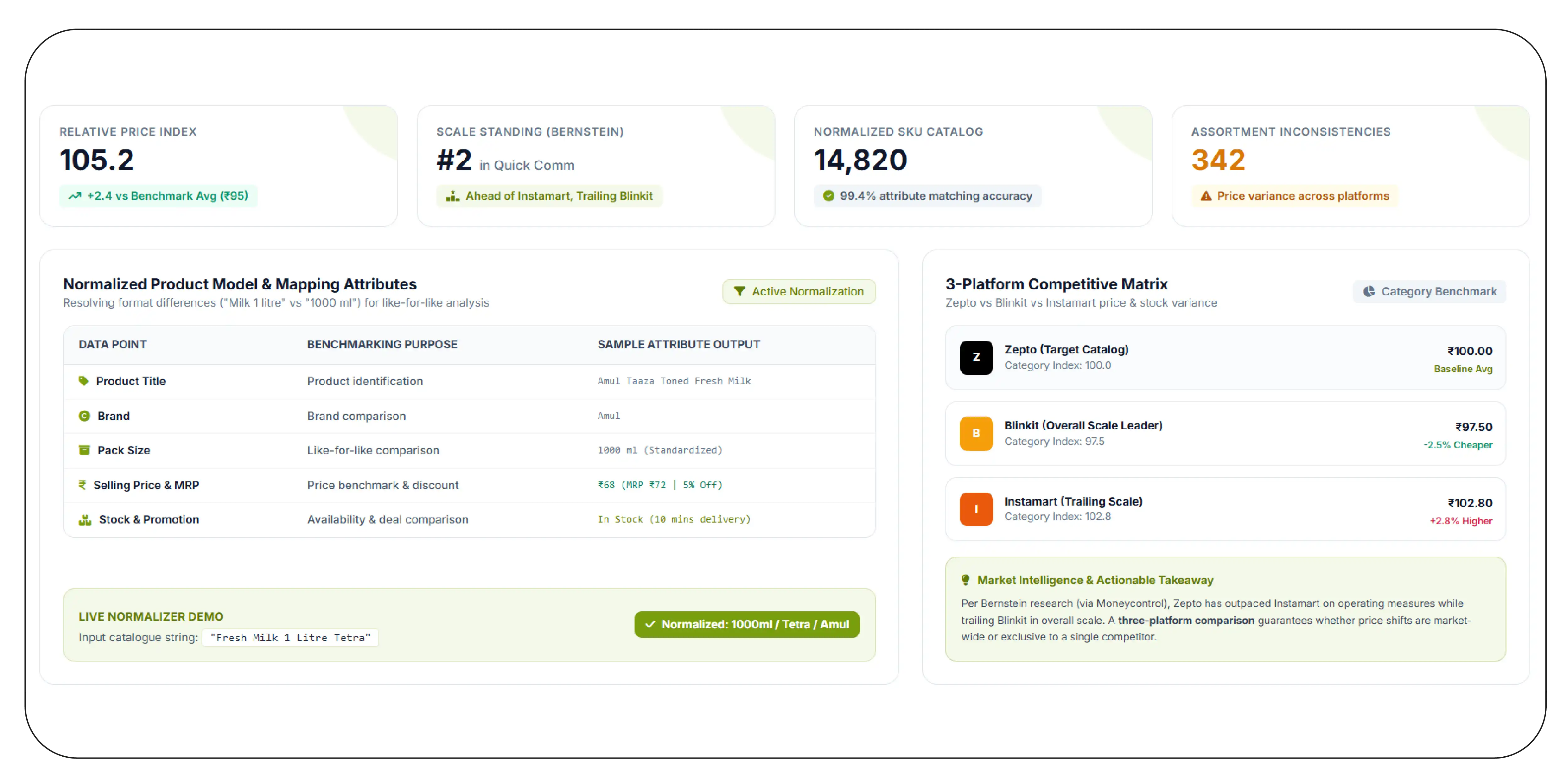Click the Price benchmark & discount cell
The width and height of the screenshot is (1568, 778).
(383, 485)
